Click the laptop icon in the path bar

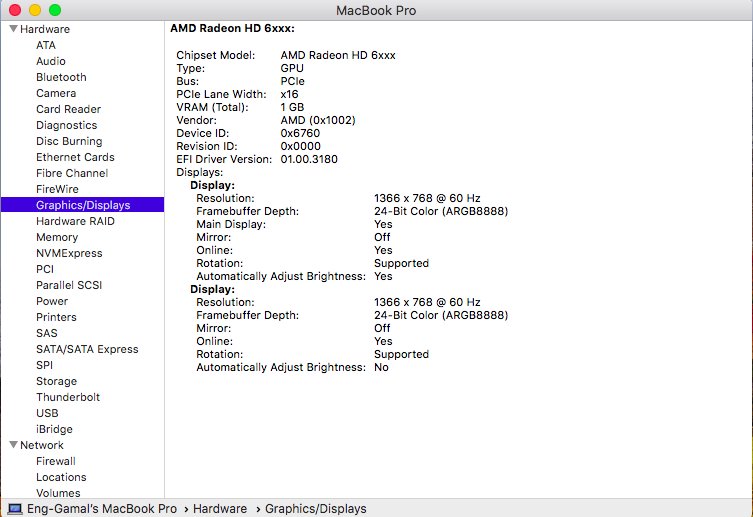15,509
